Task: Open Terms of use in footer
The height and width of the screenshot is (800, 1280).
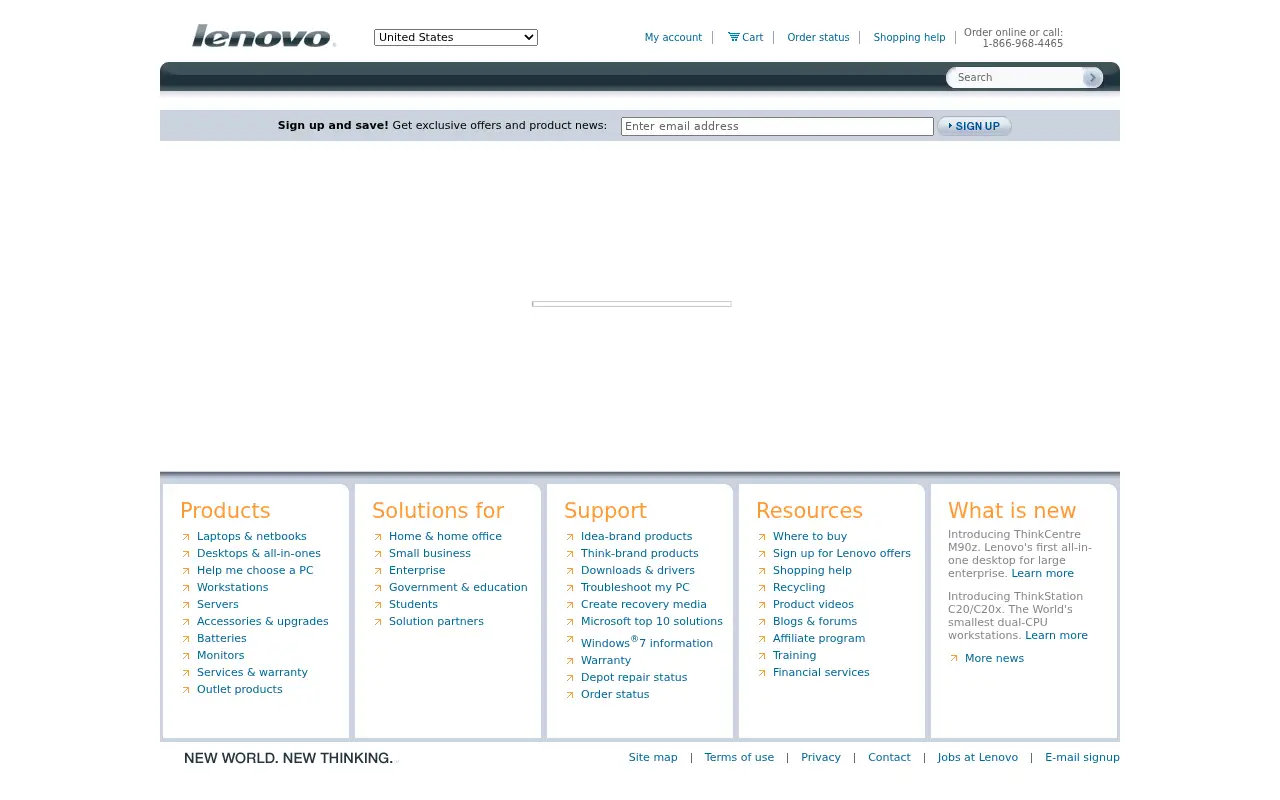Action: (739, 758)
